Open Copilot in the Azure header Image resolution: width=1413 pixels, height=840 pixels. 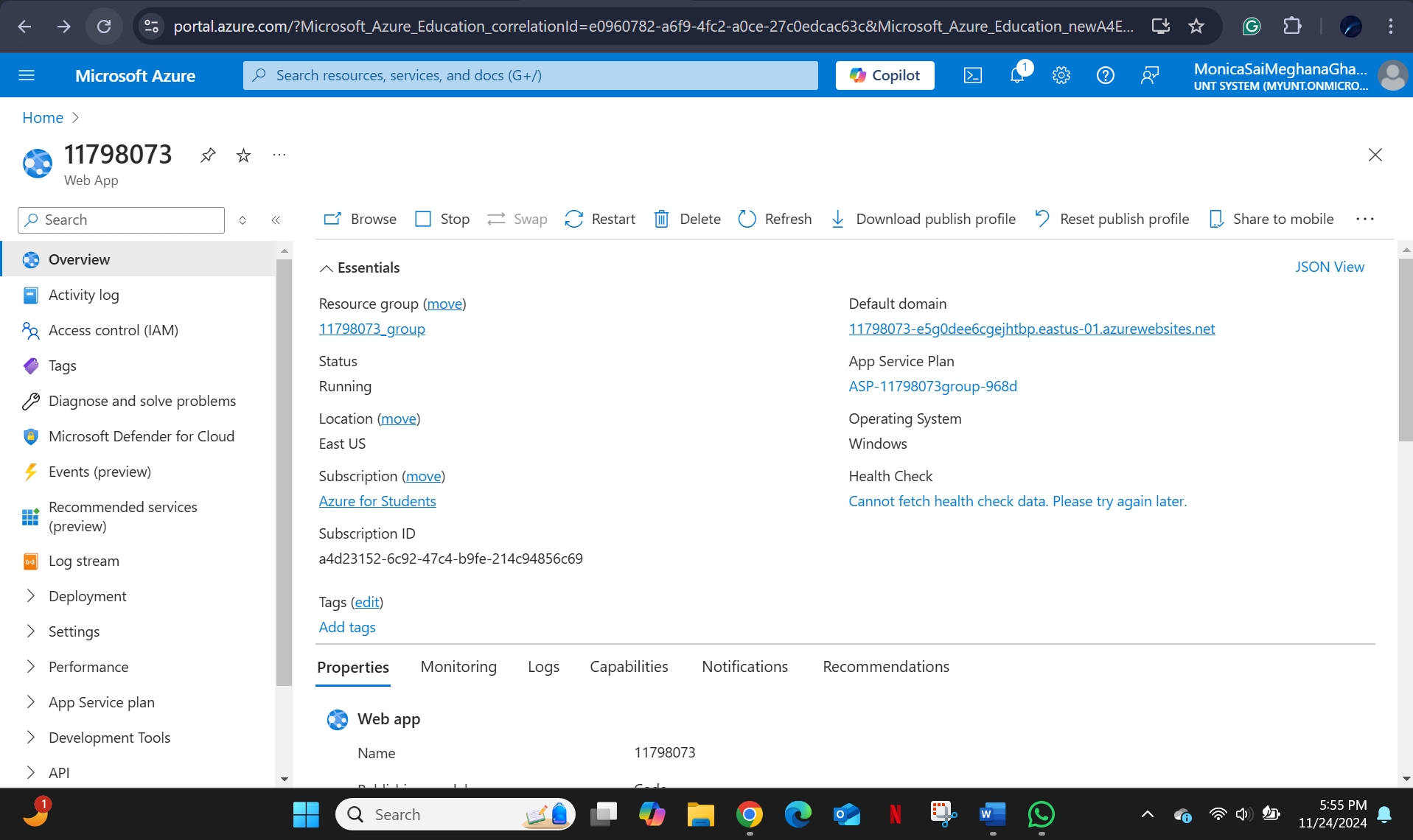pos(885,75)
